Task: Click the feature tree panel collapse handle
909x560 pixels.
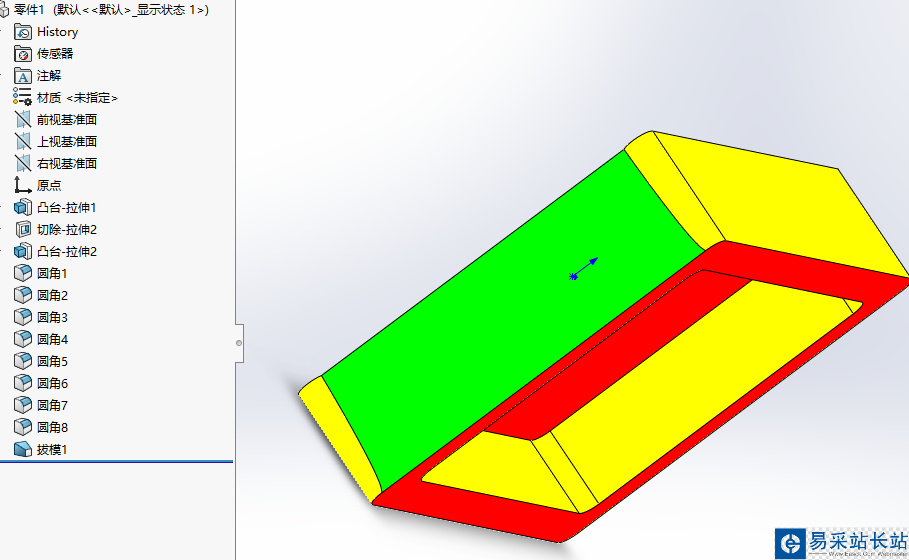Action: [x=239, y=343]
